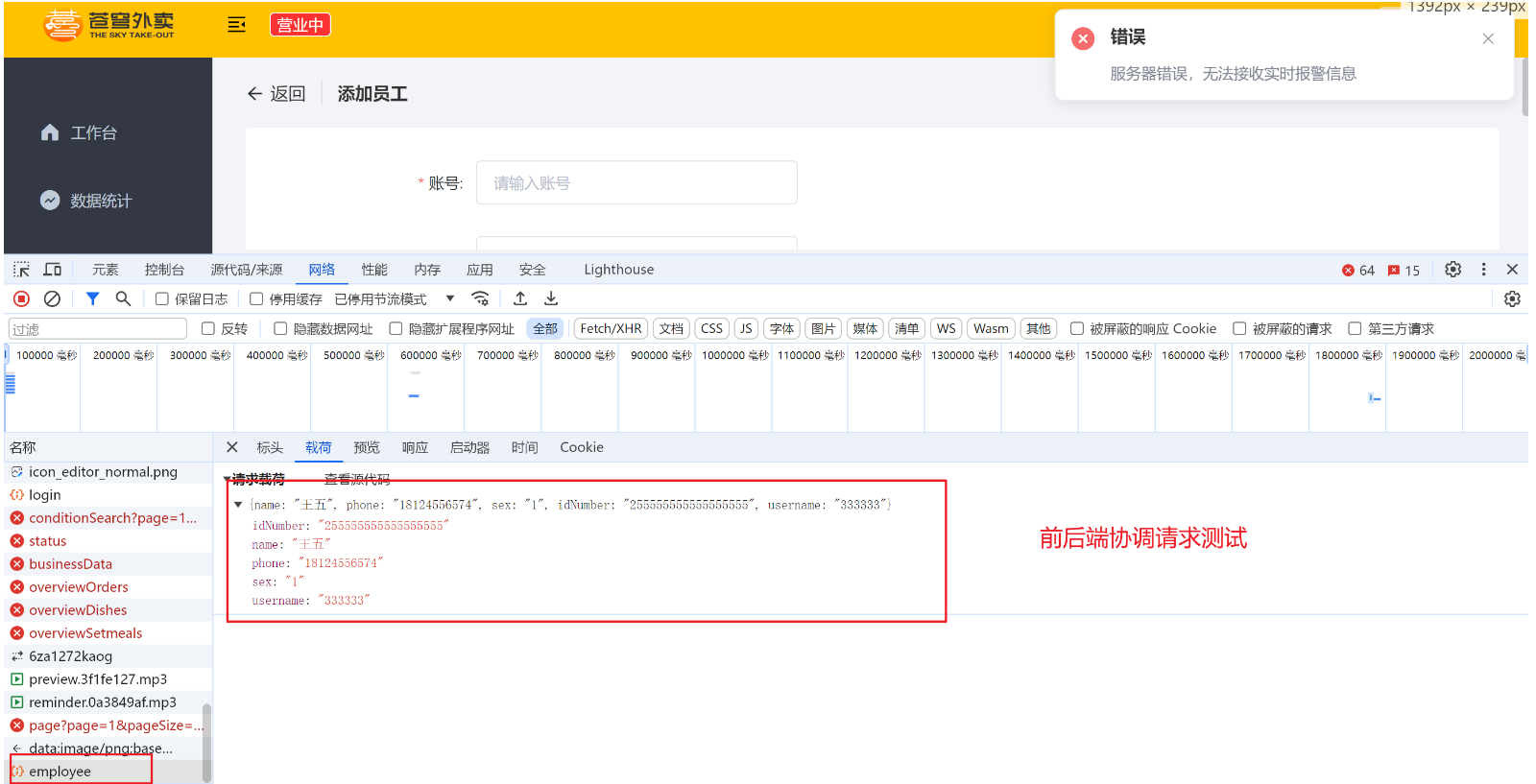Switch to the 应用 DevTools tab

click(480, 270)
